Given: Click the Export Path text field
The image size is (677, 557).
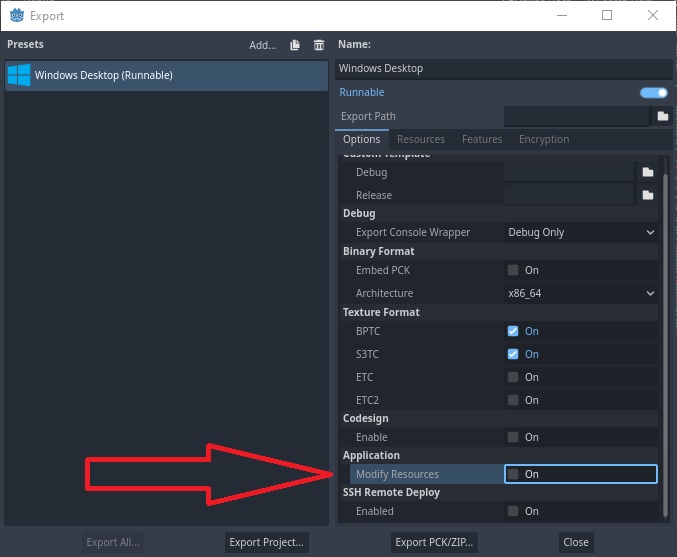Looking at the screenshot, I should point(576,116).
